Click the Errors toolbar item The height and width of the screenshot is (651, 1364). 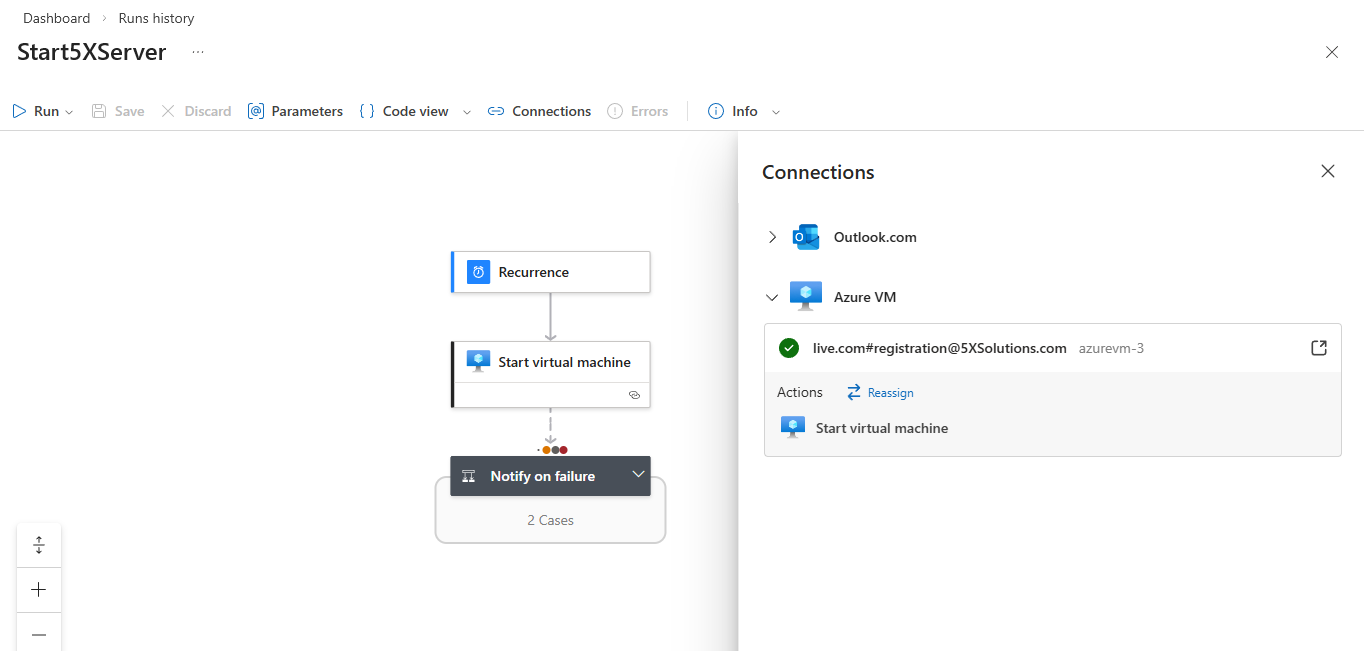637,111
